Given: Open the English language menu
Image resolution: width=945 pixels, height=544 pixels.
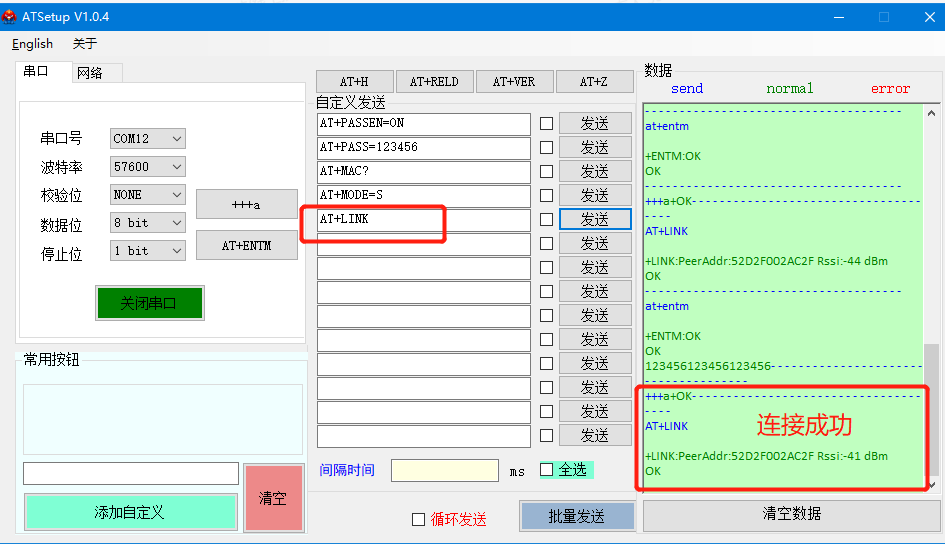Looking at the screenshot, I should click(x=32, y=44).
